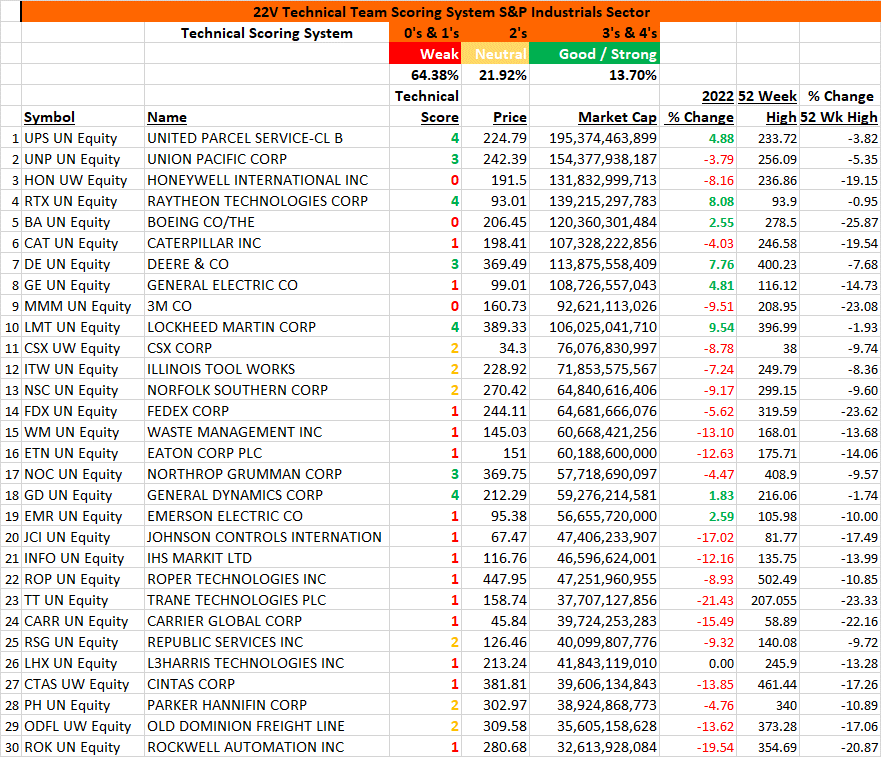Screen dimensions: 881x757
Task: Select CARRIER GLOBAL CORP cell
Action: 266,621
